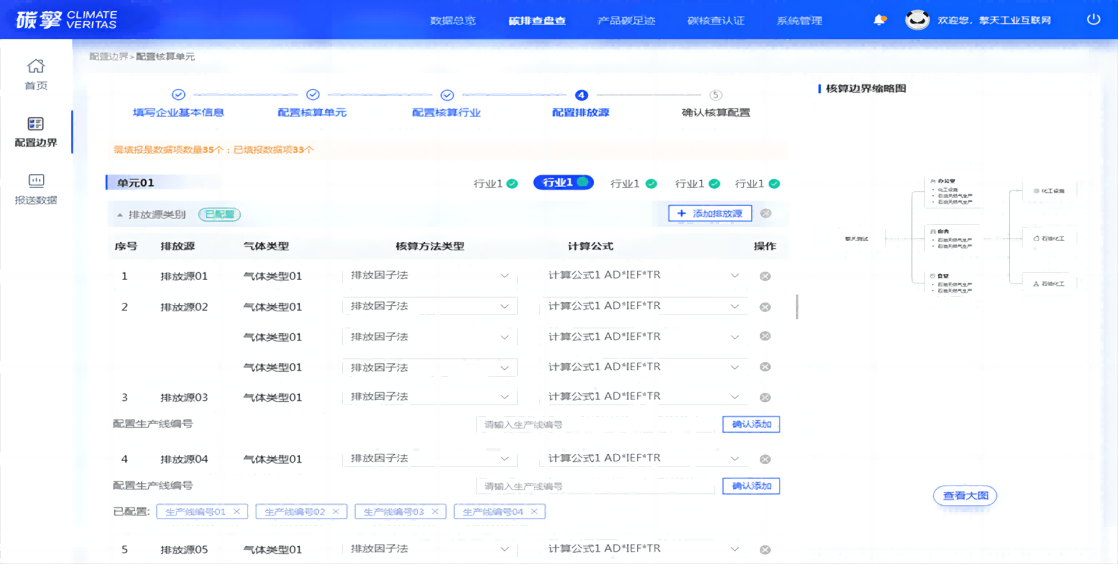Click the 排放源05 cell
Viewport: 1118px width, 564px height.
(184, 550)
